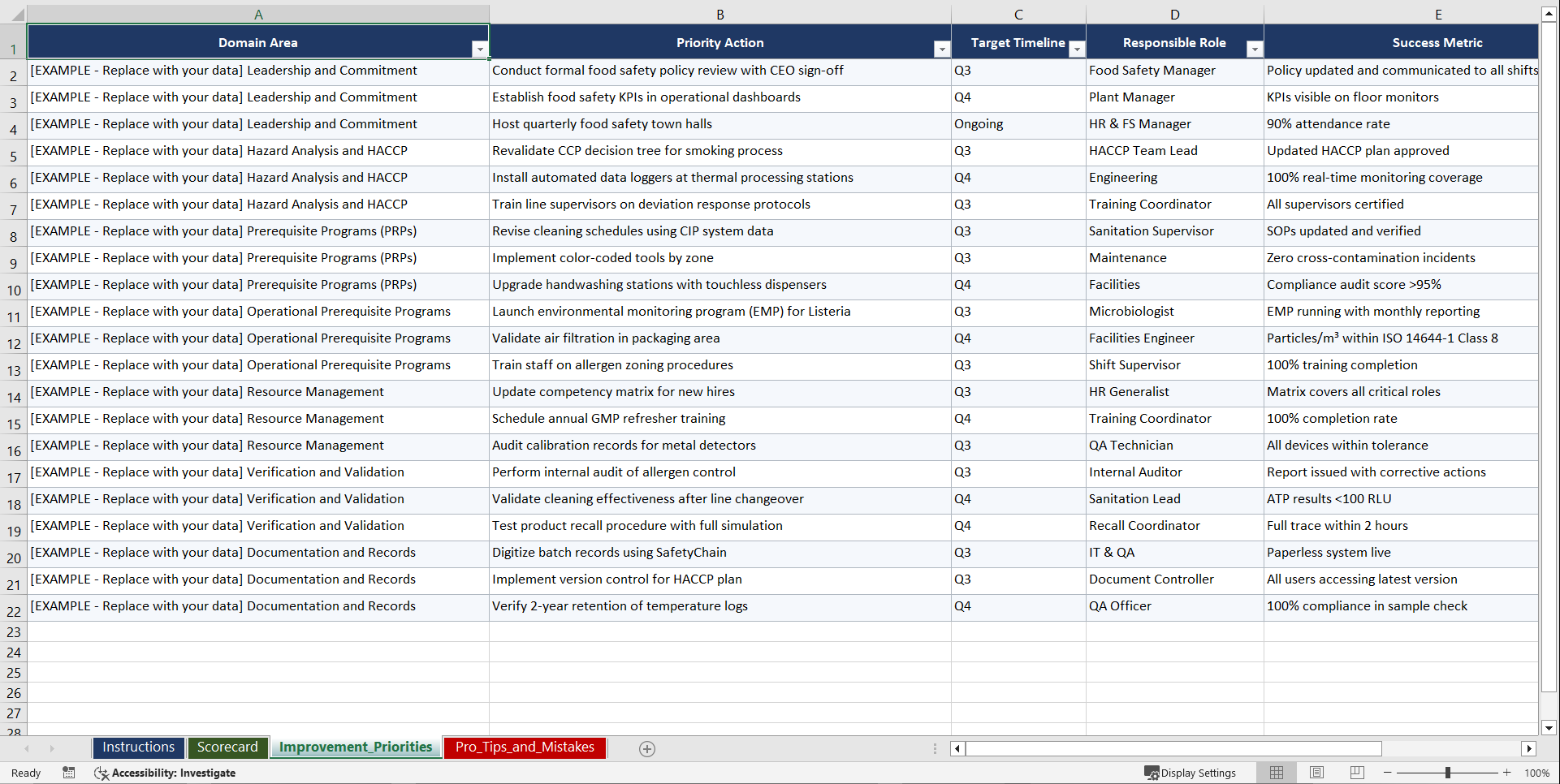Select the Scorecard sheet tab

pos(228,747)
